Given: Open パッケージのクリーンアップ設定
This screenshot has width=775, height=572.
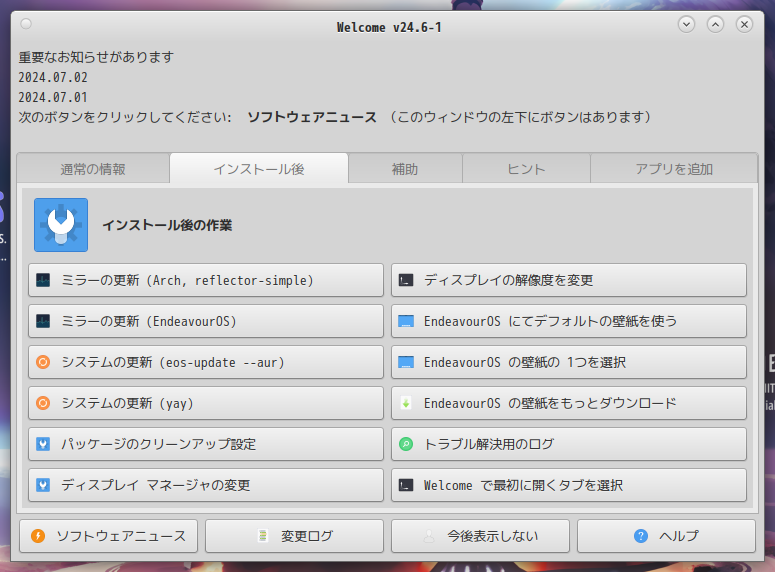Looking at the screenshot, I should point(206,444).
